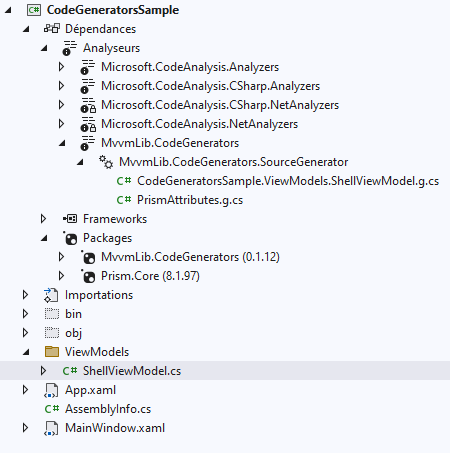This screenshot has width=450, height=453.
Task: Collapse the ViewModels folder
Action: [26, 352]
